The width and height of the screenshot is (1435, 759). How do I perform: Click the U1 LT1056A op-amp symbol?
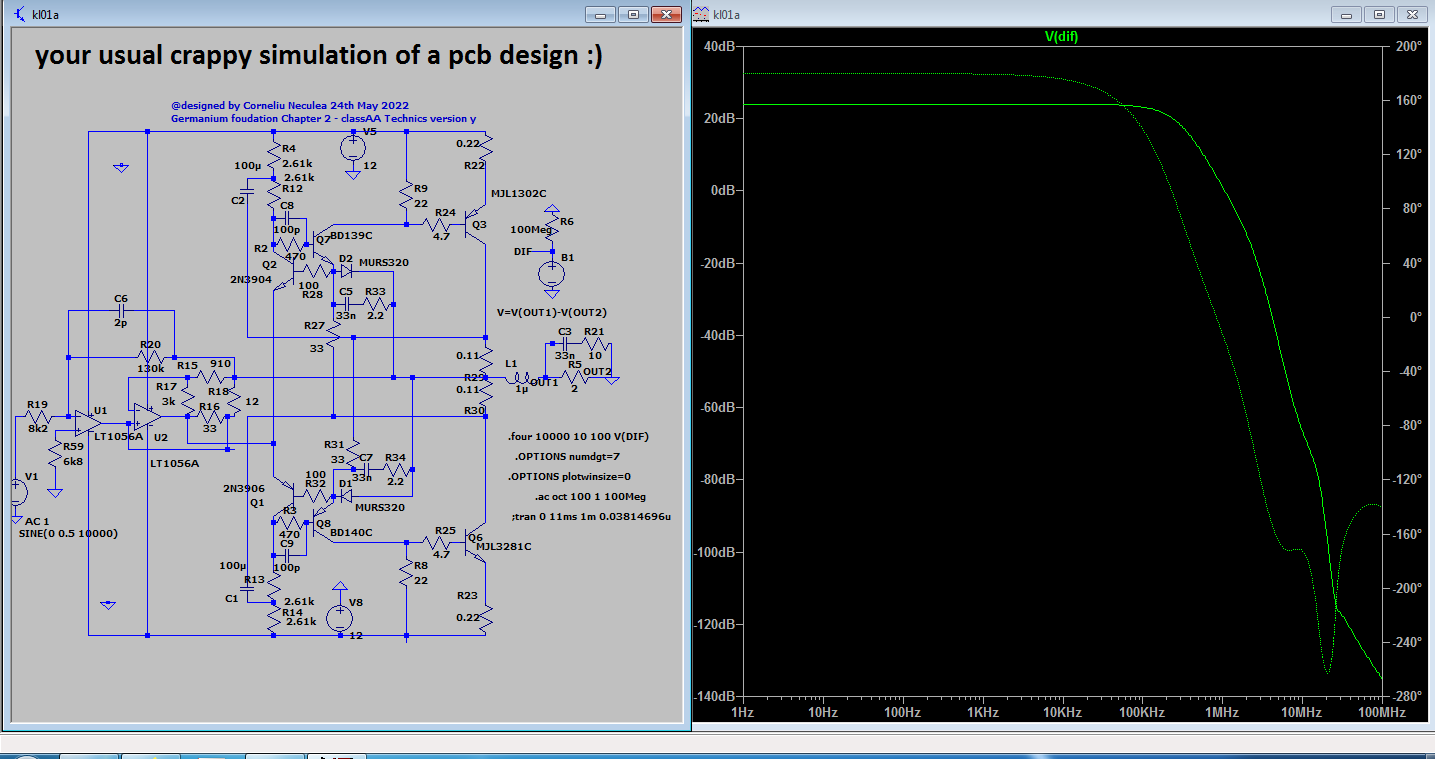point(88,422)
